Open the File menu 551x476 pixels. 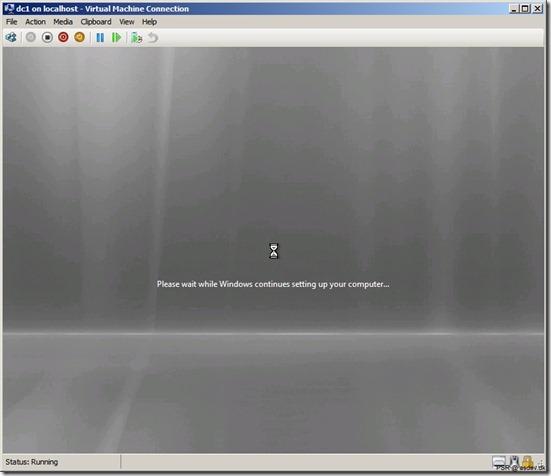pyautogui.click(x=12, y=22)
